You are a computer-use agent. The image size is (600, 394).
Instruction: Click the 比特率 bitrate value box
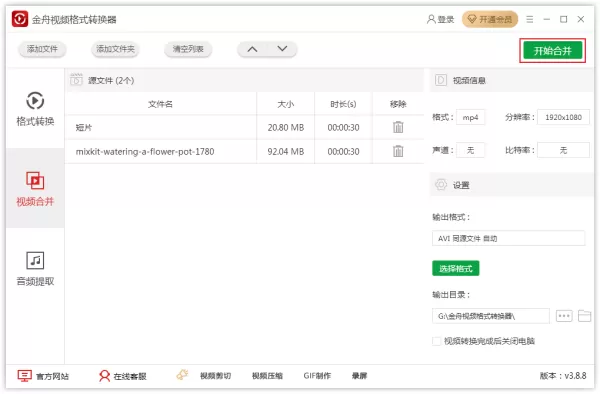[x=563, y=150]
